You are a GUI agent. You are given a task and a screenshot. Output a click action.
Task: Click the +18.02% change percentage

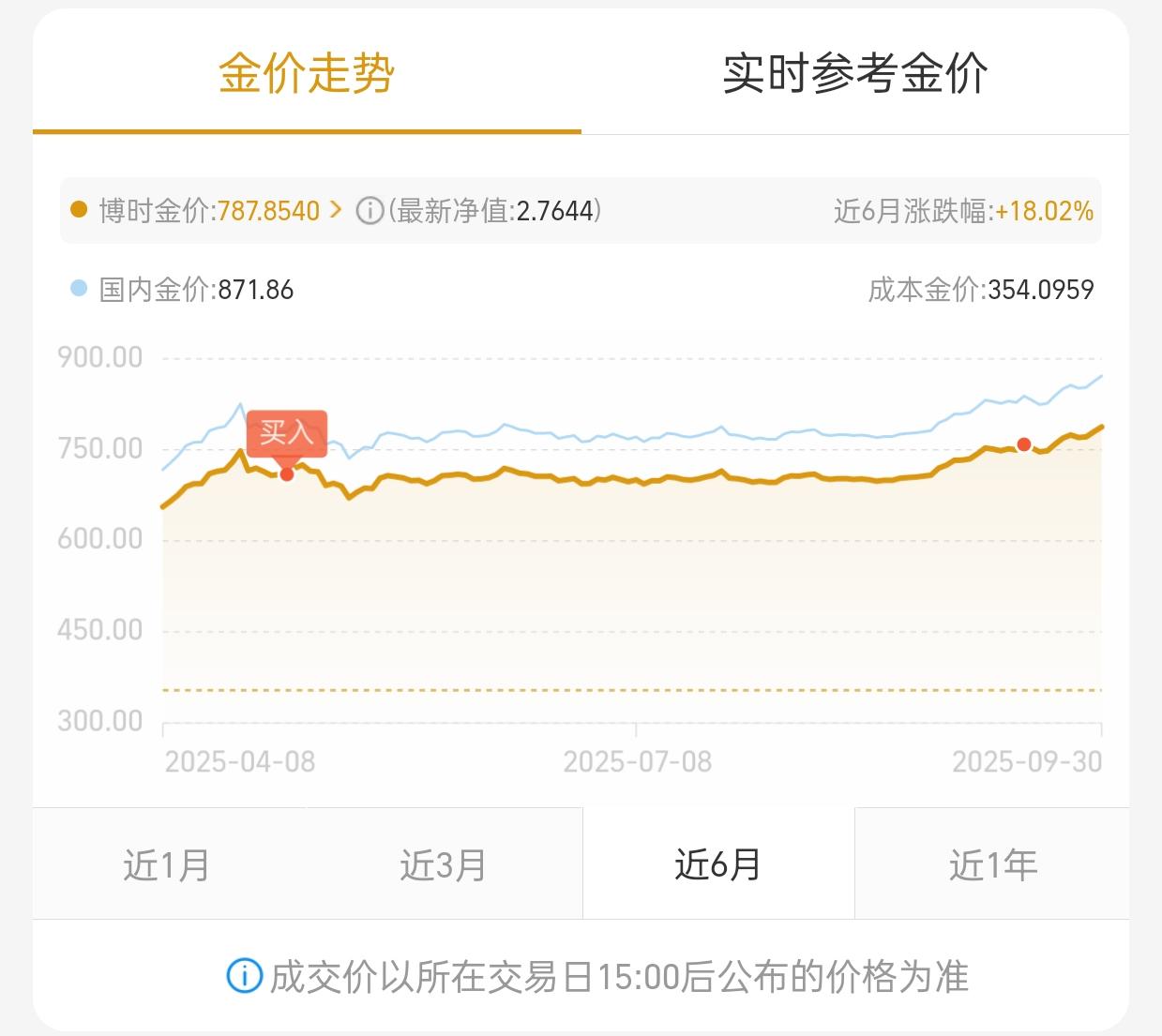point(1043,210)
